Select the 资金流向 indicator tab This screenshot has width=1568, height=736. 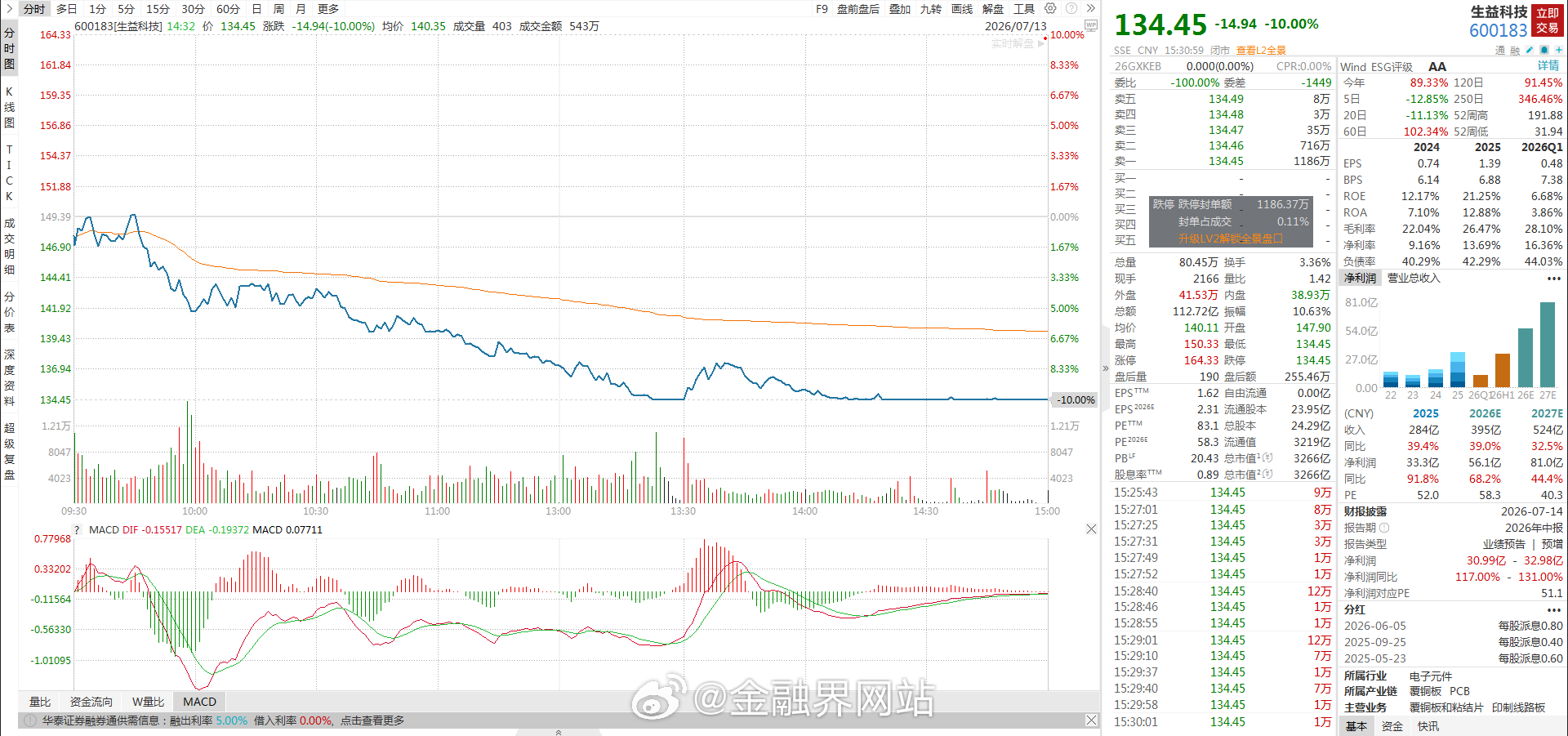pyautogui.click(x=91, y=702)
